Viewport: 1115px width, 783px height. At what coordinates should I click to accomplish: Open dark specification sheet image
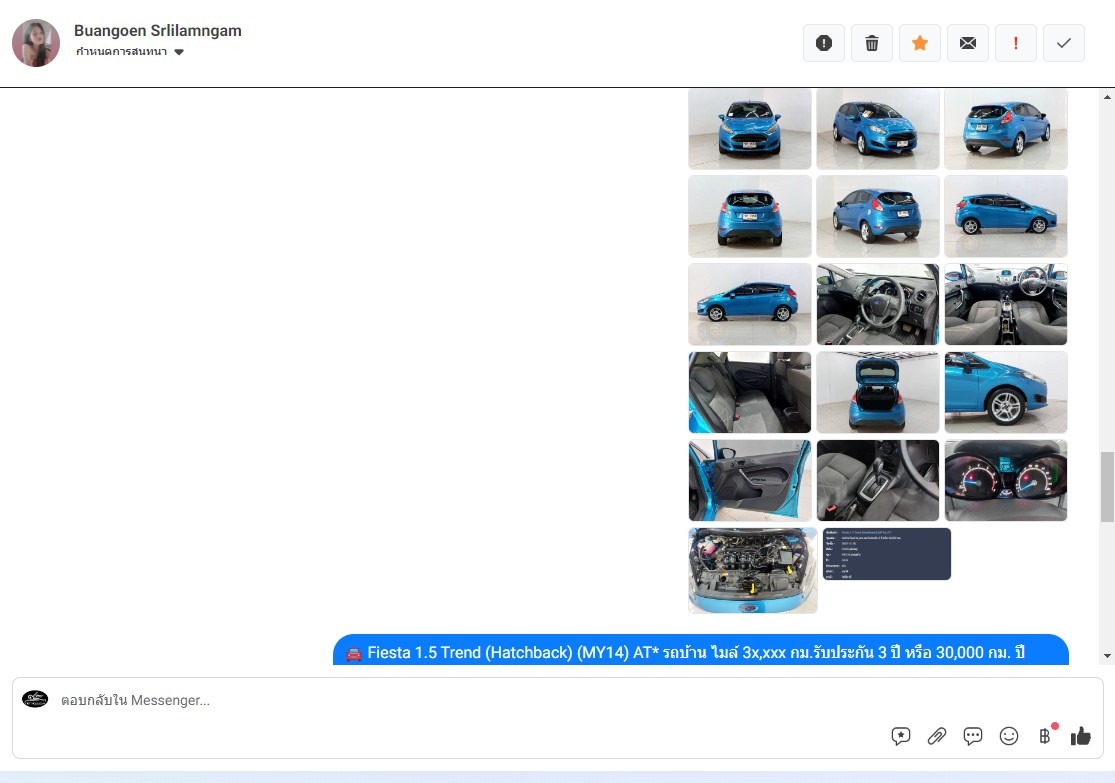(x=887, y=554)
